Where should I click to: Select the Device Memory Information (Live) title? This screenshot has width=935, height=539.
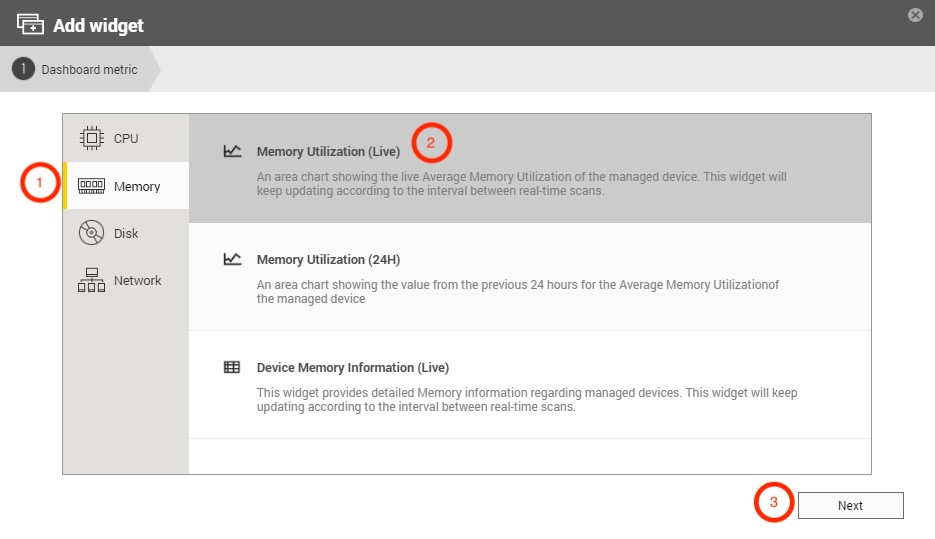(x=353, y=368)
